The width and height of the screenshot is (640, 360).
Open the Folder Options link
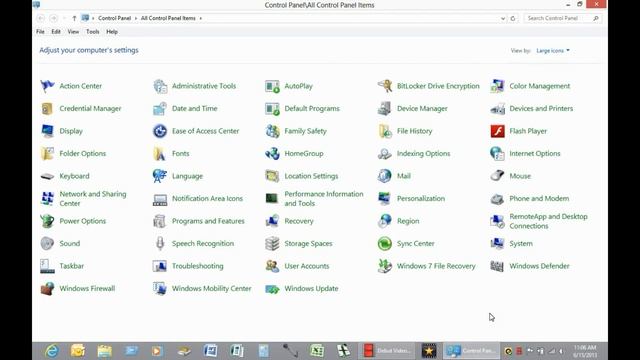(x=83, y=153)
